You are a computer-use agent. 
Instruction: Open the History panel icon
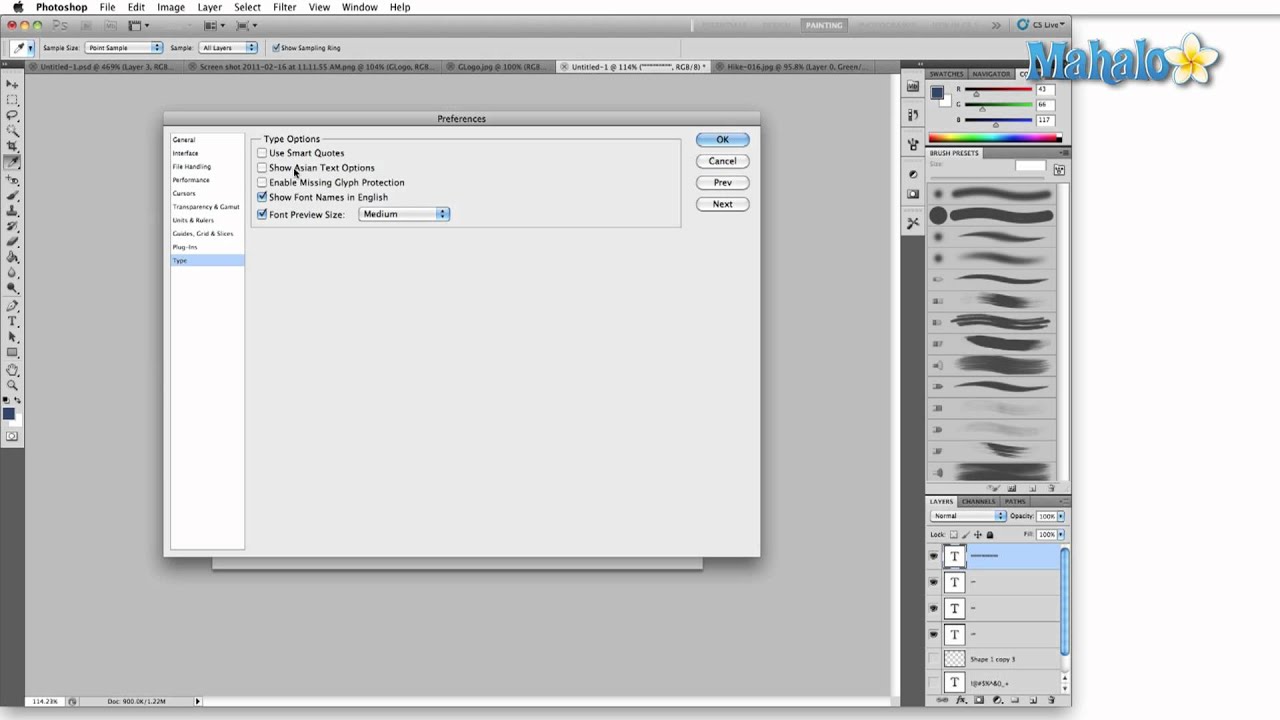(x=913, y=116)
